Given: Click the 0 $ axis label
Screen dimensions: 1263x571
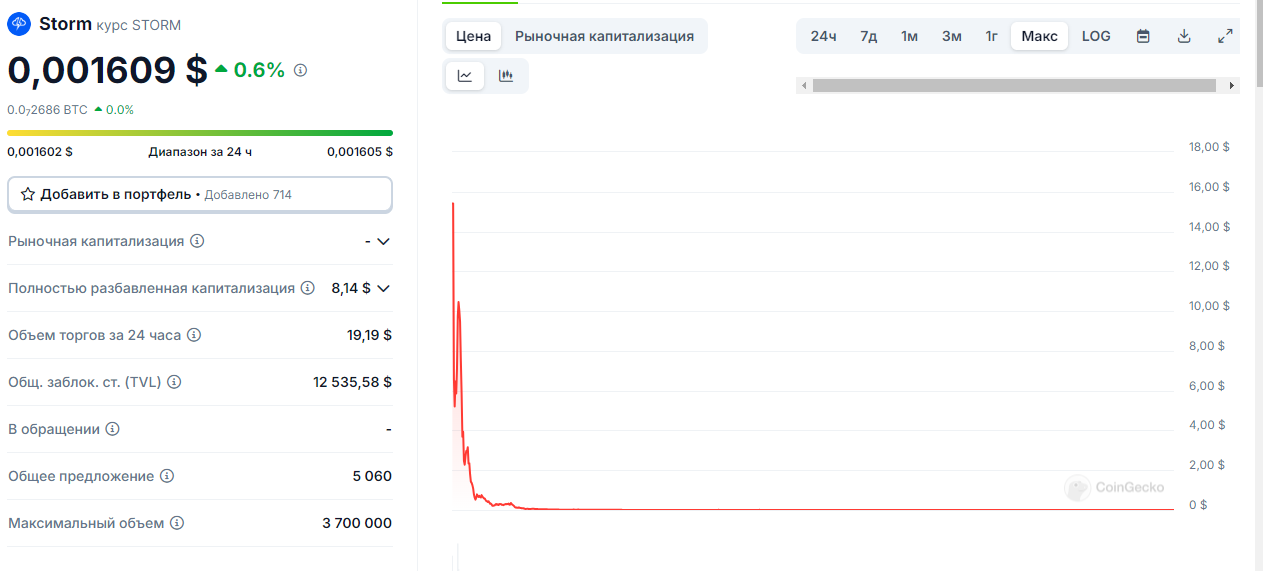Looking at the screenshot, I should 1198,505.
